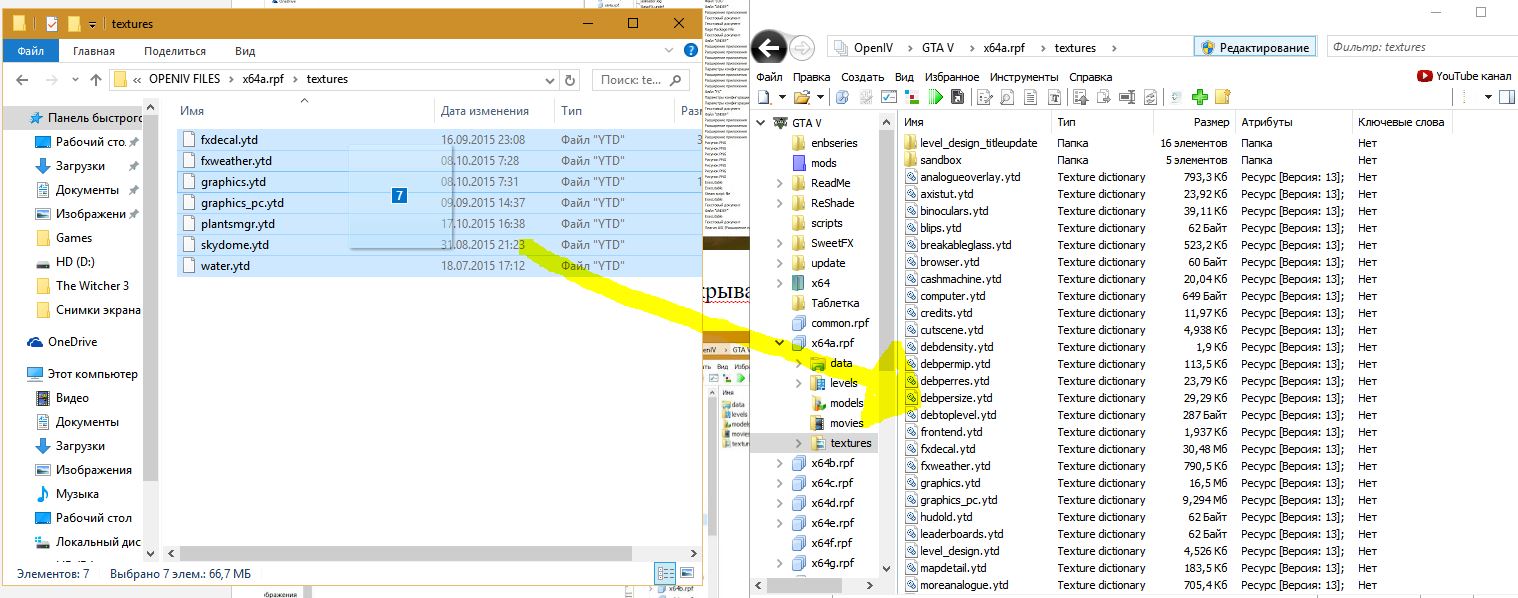Click the checklist icon in OpenIV toolbar

(x=888, y=97)
